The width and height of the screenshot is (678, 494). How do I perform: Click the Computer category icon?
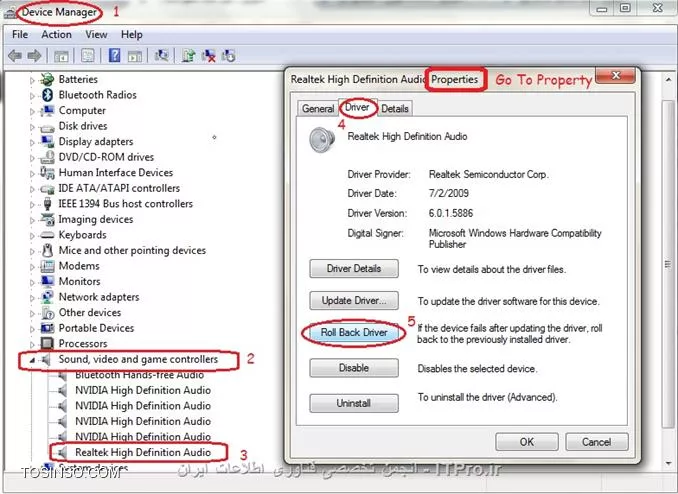(x=47, y=111)
